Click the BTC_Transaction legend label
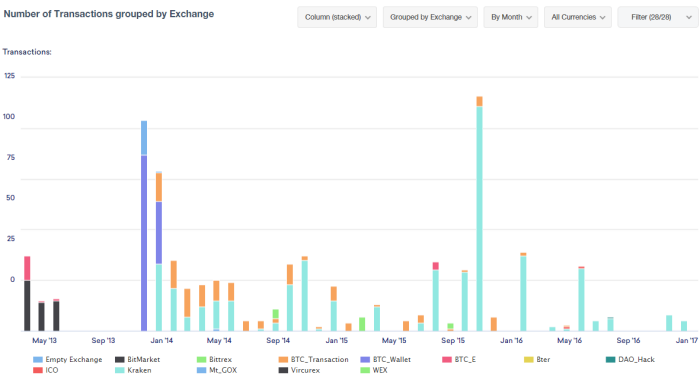Image resolution: width=700 pixels, height=387 pixels. point(320,359)
